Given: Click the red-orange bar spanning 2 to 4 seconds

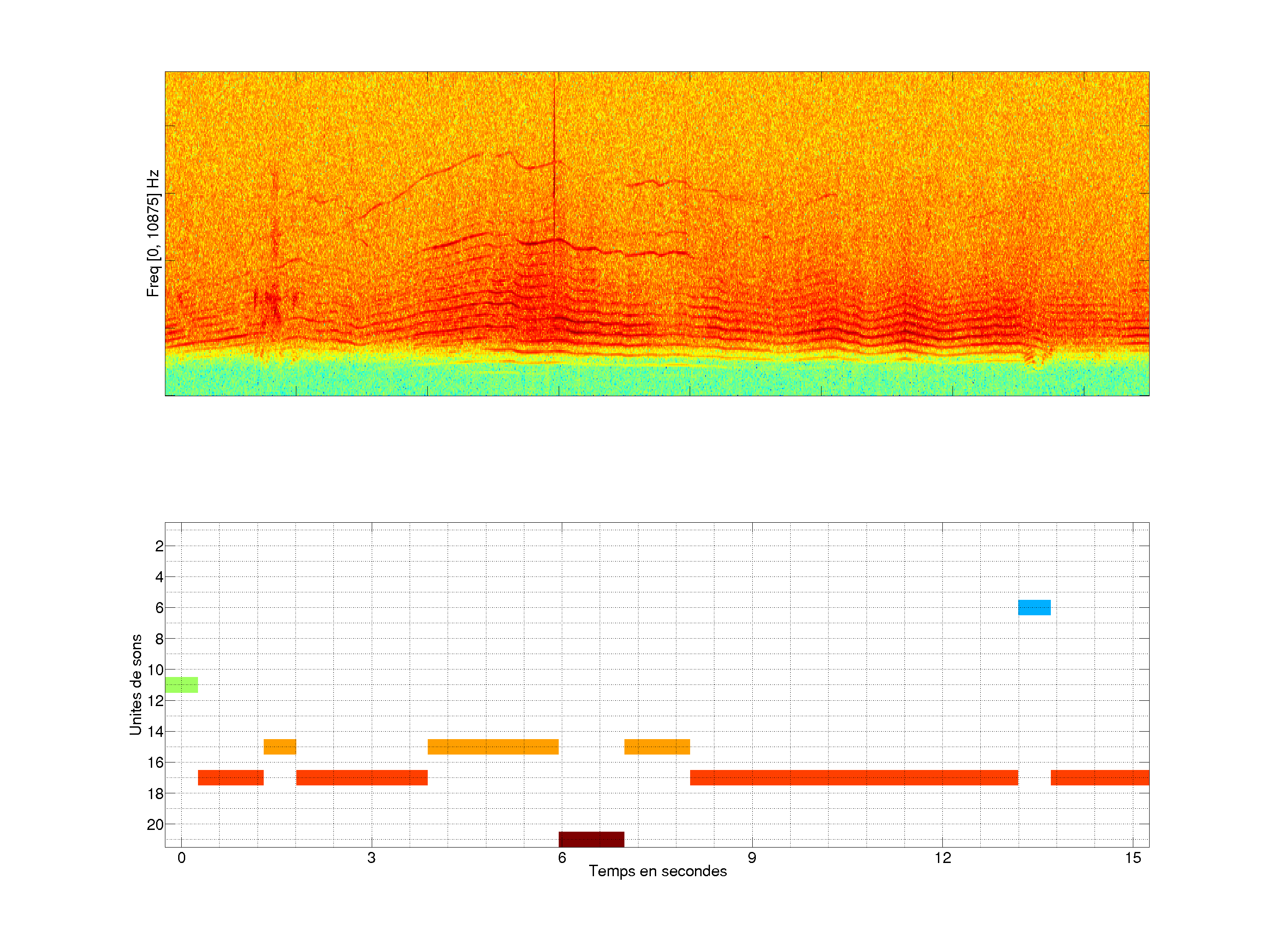Looking at the screenshot, I should coord(362,777).
